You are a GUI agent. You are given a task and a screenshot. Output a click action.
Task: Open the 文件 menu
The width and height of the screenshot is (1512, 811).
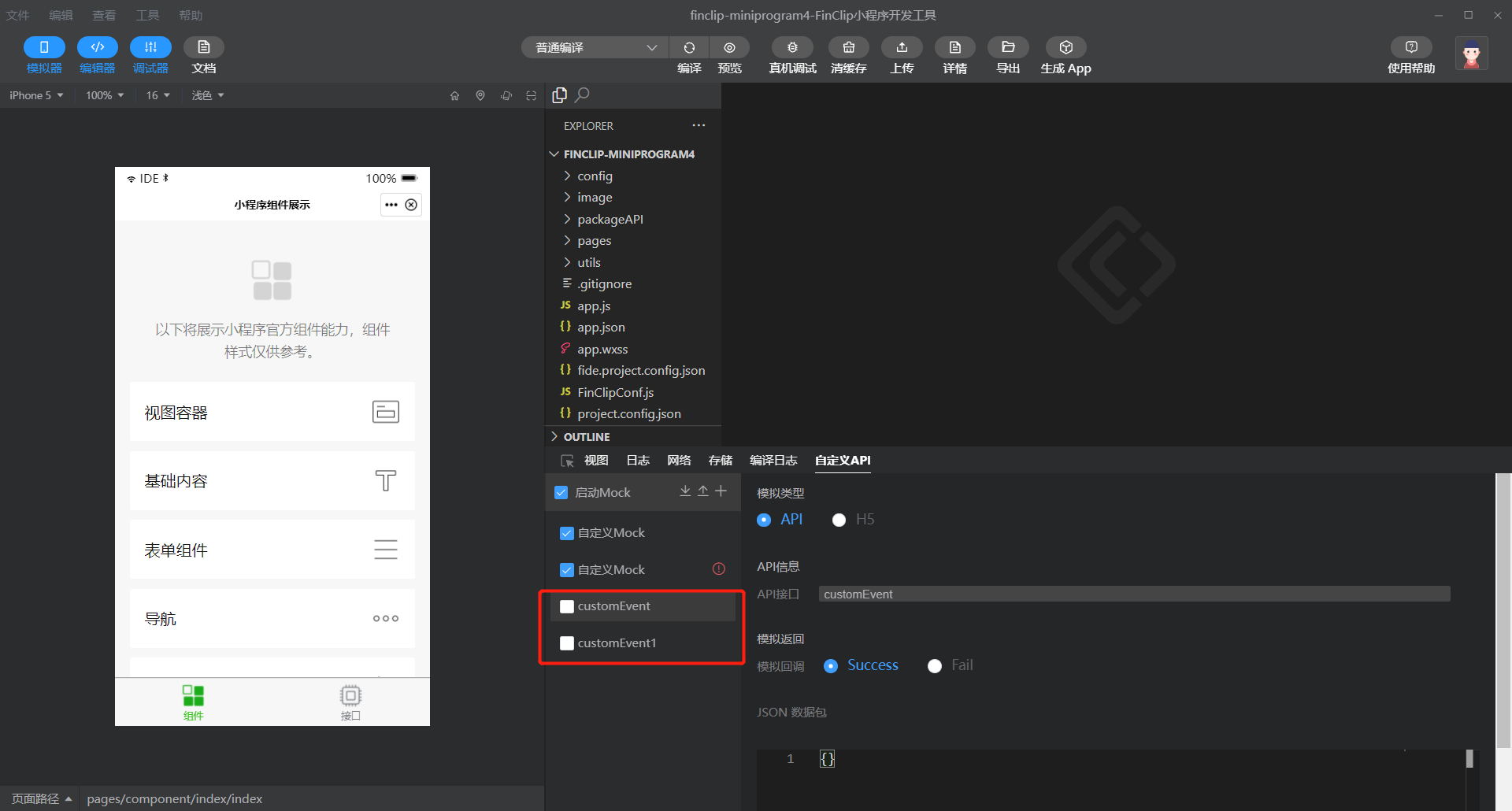pyautogui.click(x=18, y=15)
